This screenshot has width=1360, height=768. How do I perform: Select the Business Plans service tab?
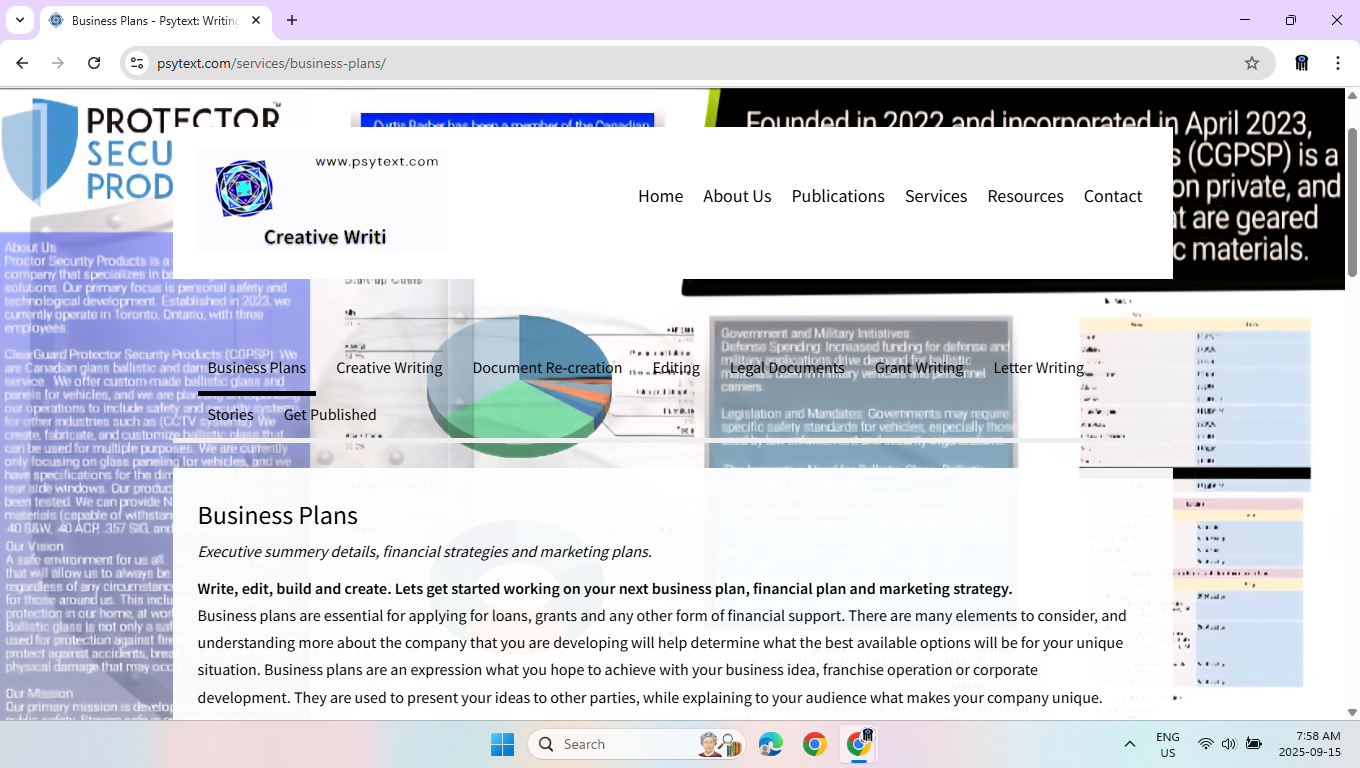[x=257, y=368]
